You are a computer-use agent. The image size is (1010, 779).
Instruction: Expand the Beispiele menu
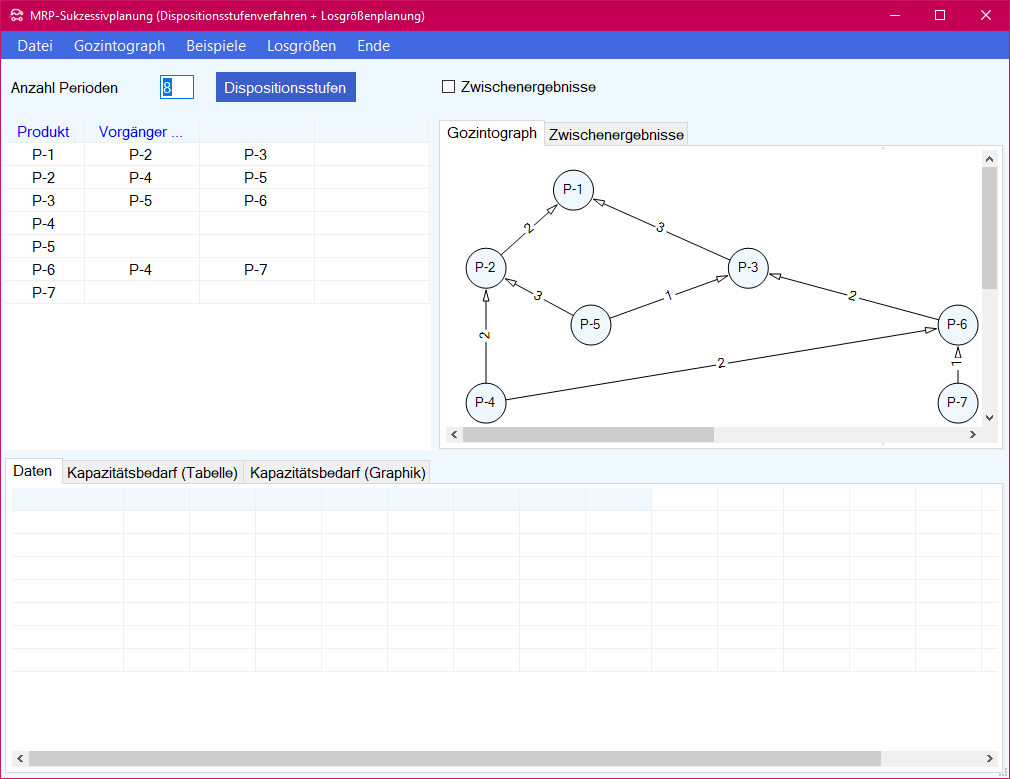point(216,46)
